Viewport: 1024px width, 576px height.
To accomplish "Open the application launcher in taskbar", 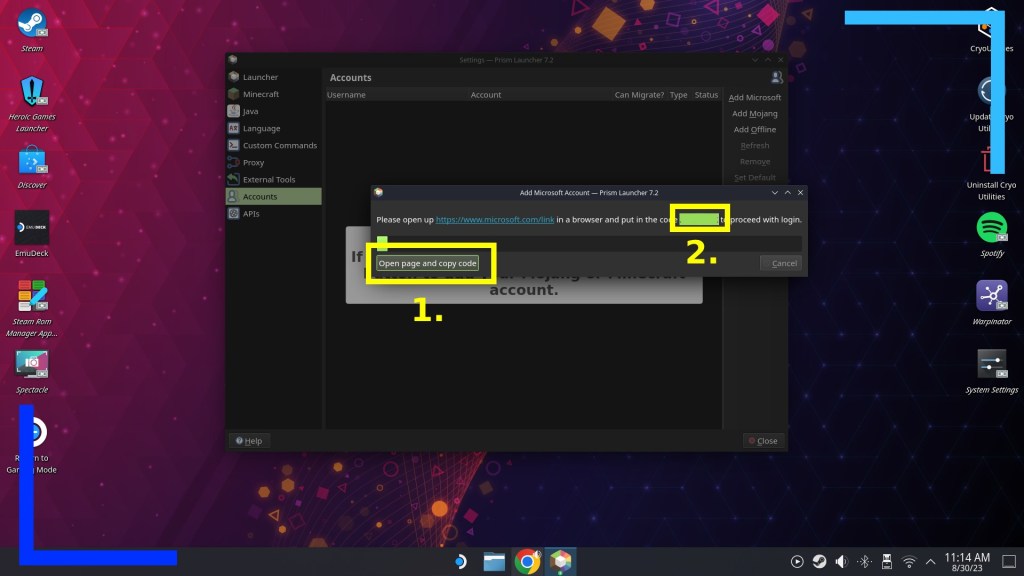I will pyautogui.click(x=460, y=562).
